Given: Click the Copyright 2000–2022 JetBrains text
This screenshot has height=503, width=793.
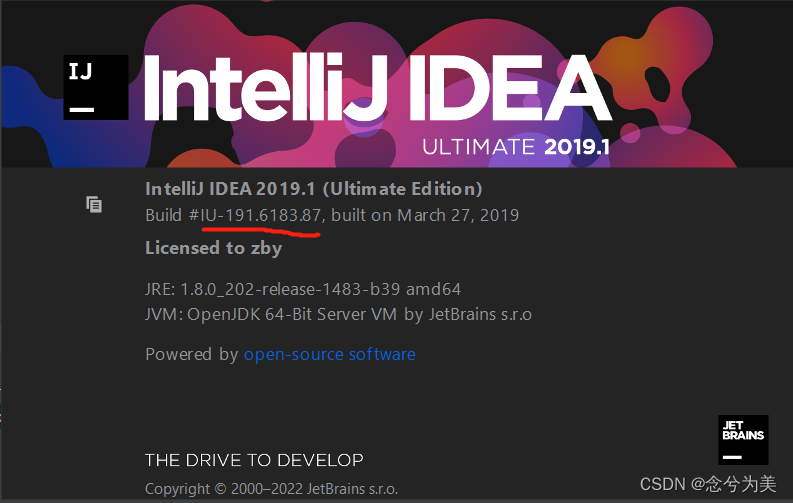Looking at the screenshot, I should (272, 489).
